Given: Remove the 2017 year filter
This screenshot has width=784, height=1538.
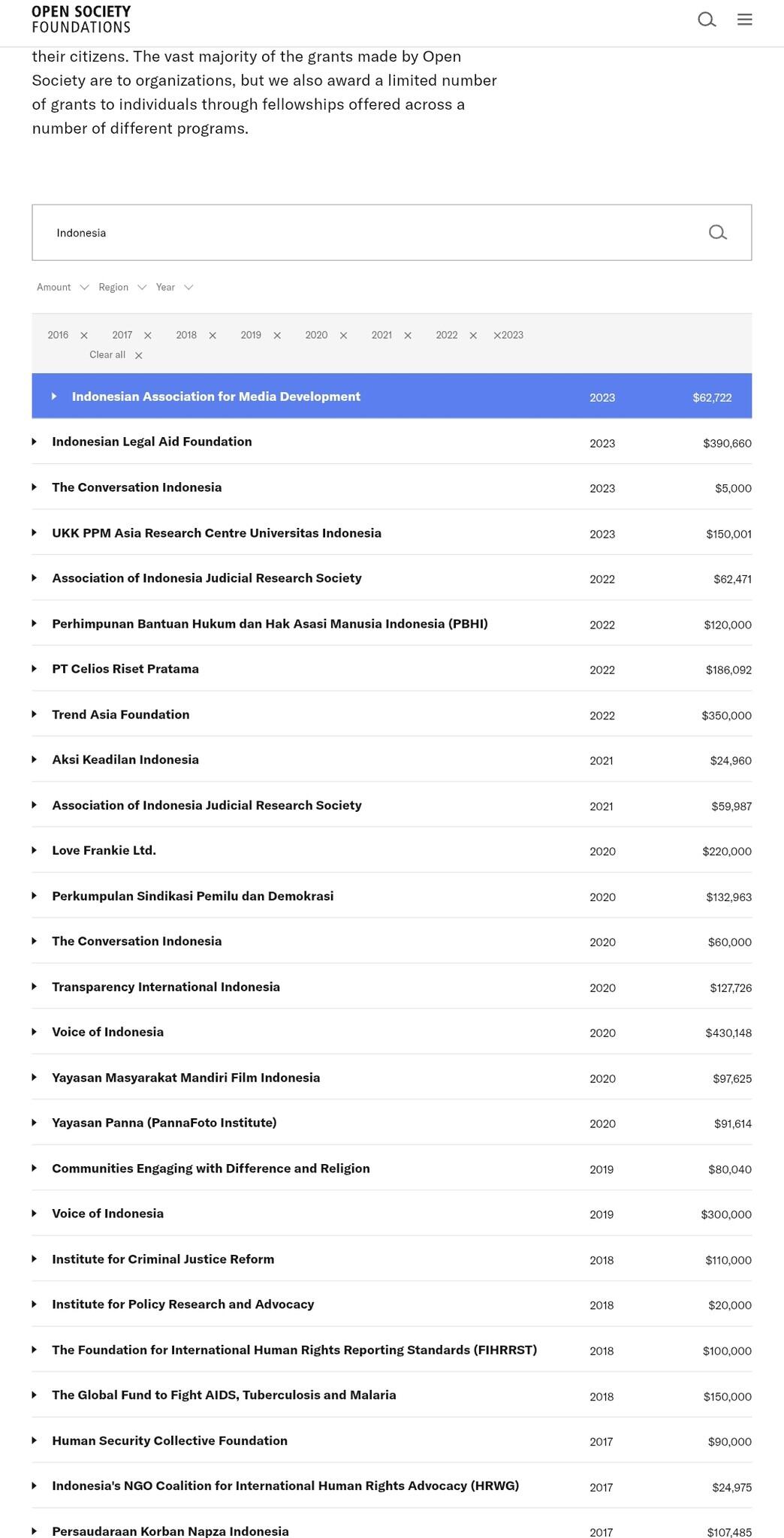Looking at the screenshot, I should click(x=148, y=336).
